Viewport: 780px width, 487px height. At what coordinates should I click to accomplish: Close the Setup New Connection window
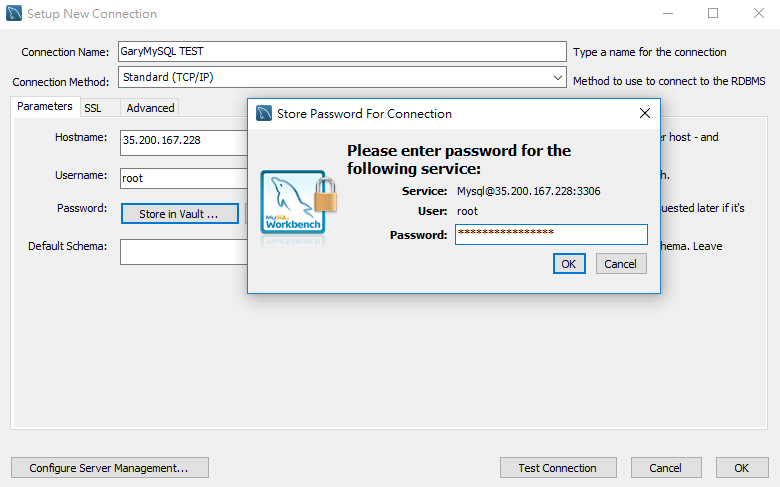758,13
